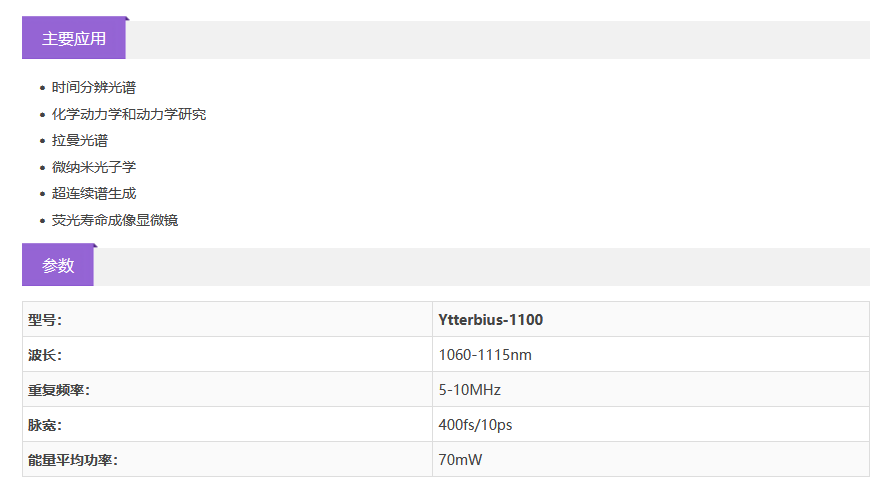Select the 超连续谱生成 entry

94,193
